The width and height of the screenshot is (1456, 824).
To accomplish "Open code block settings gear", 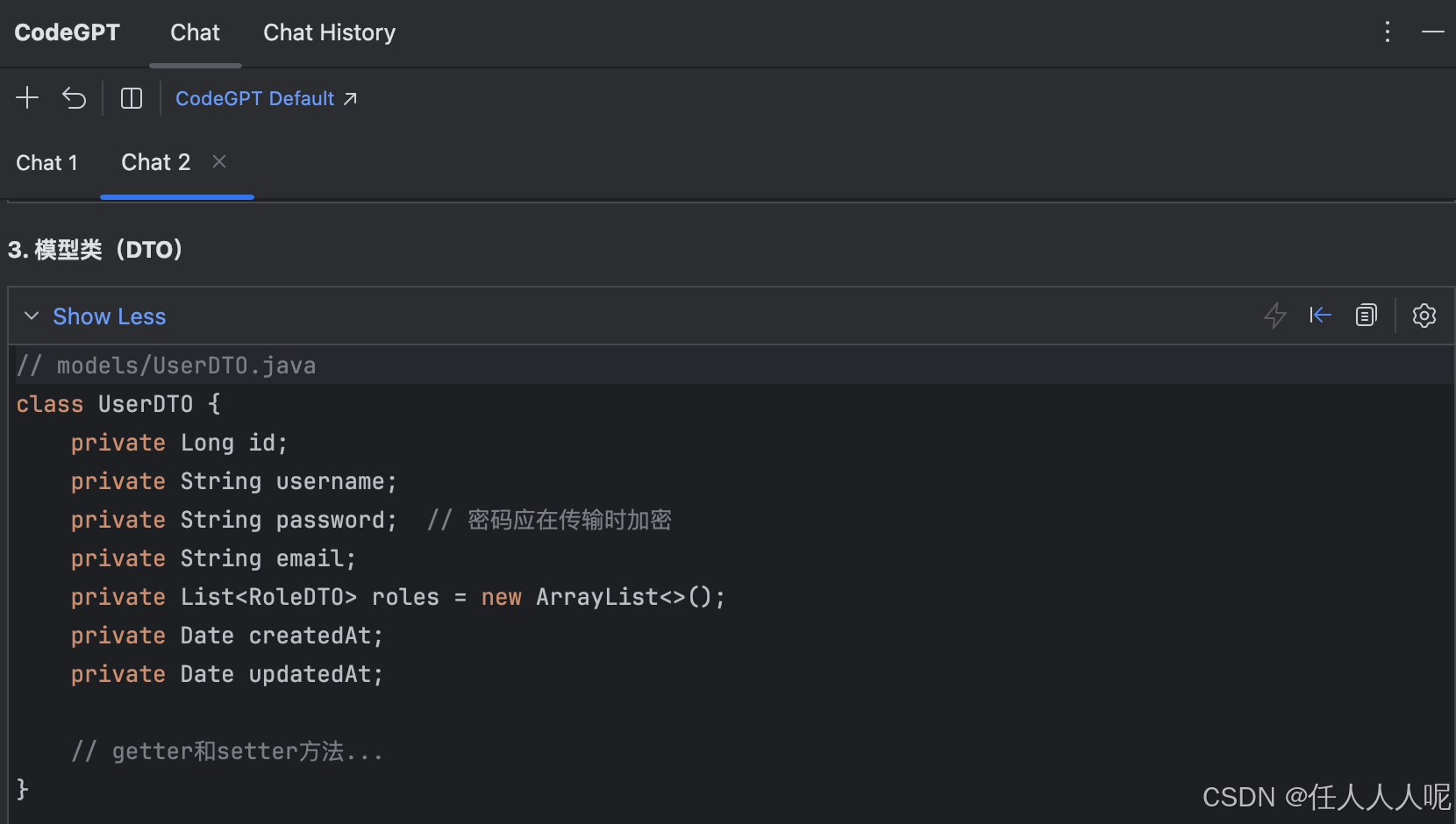I will [x=1424, y=316].
